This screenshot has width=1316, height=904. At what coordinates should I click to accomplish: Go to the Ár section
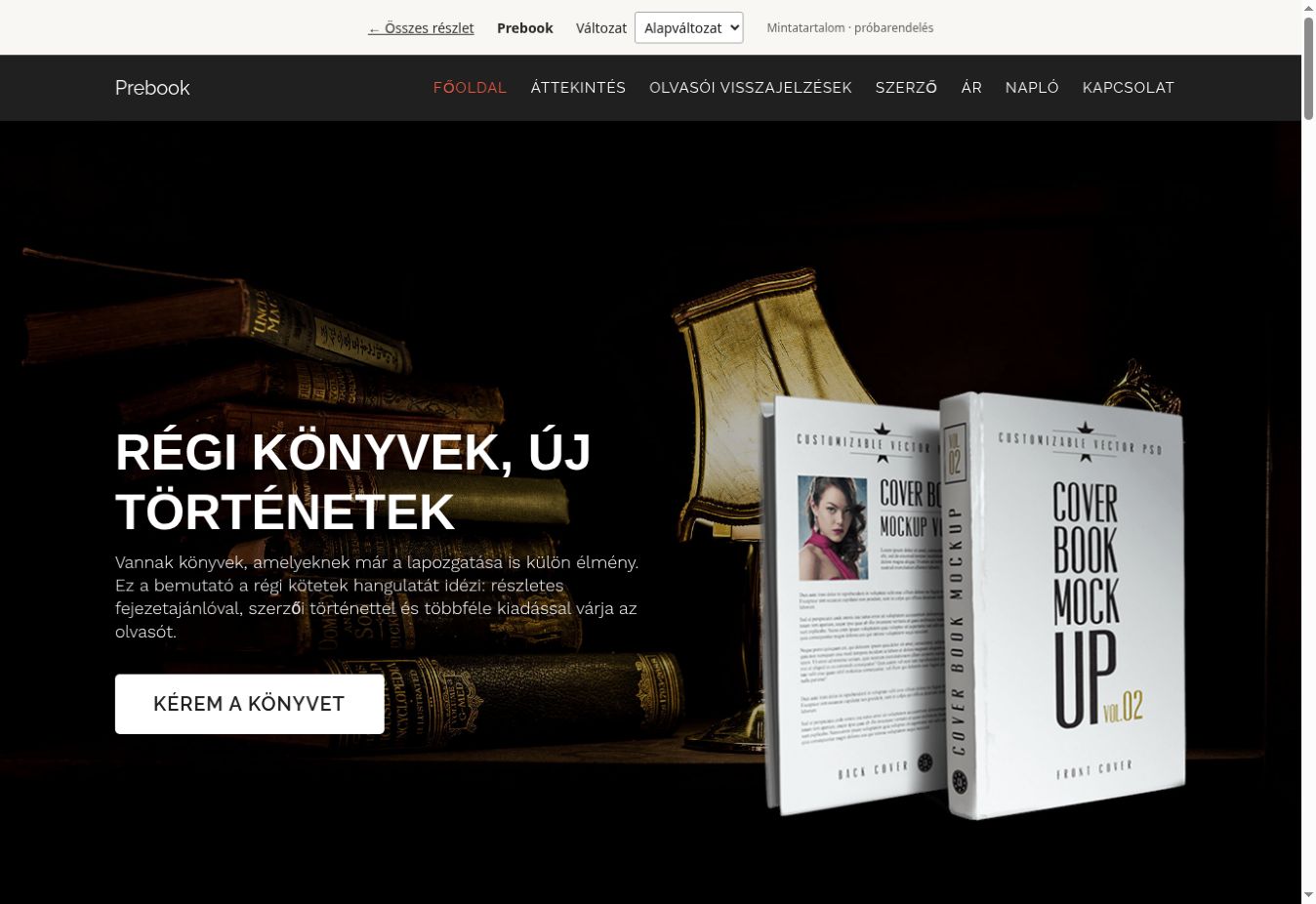coord(971,88)
